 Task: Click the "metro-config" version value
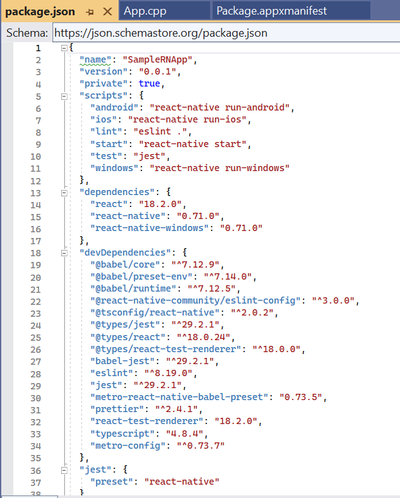coord(201,446)
